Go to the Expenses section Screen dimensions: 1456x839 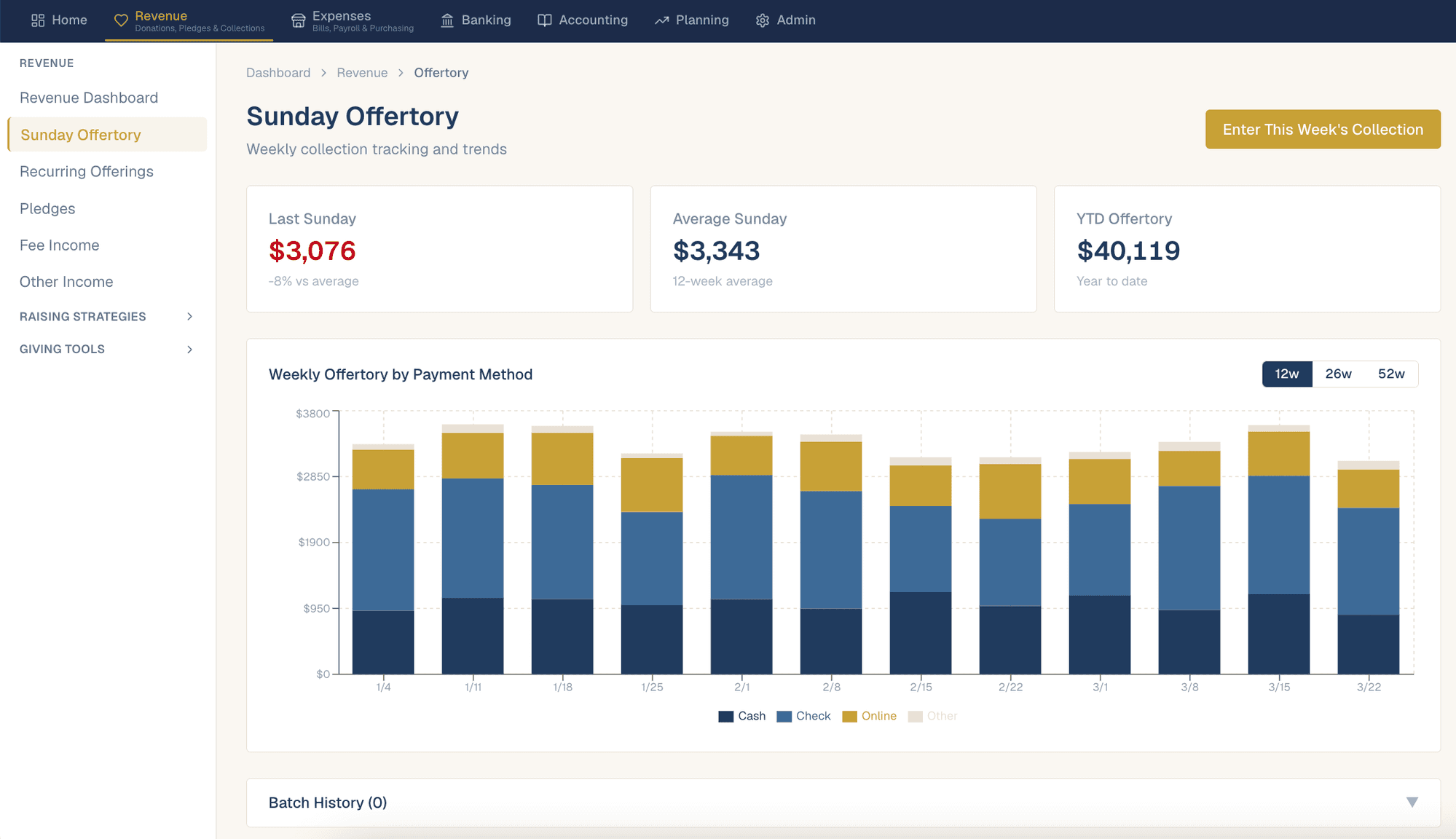coord(353,21)
